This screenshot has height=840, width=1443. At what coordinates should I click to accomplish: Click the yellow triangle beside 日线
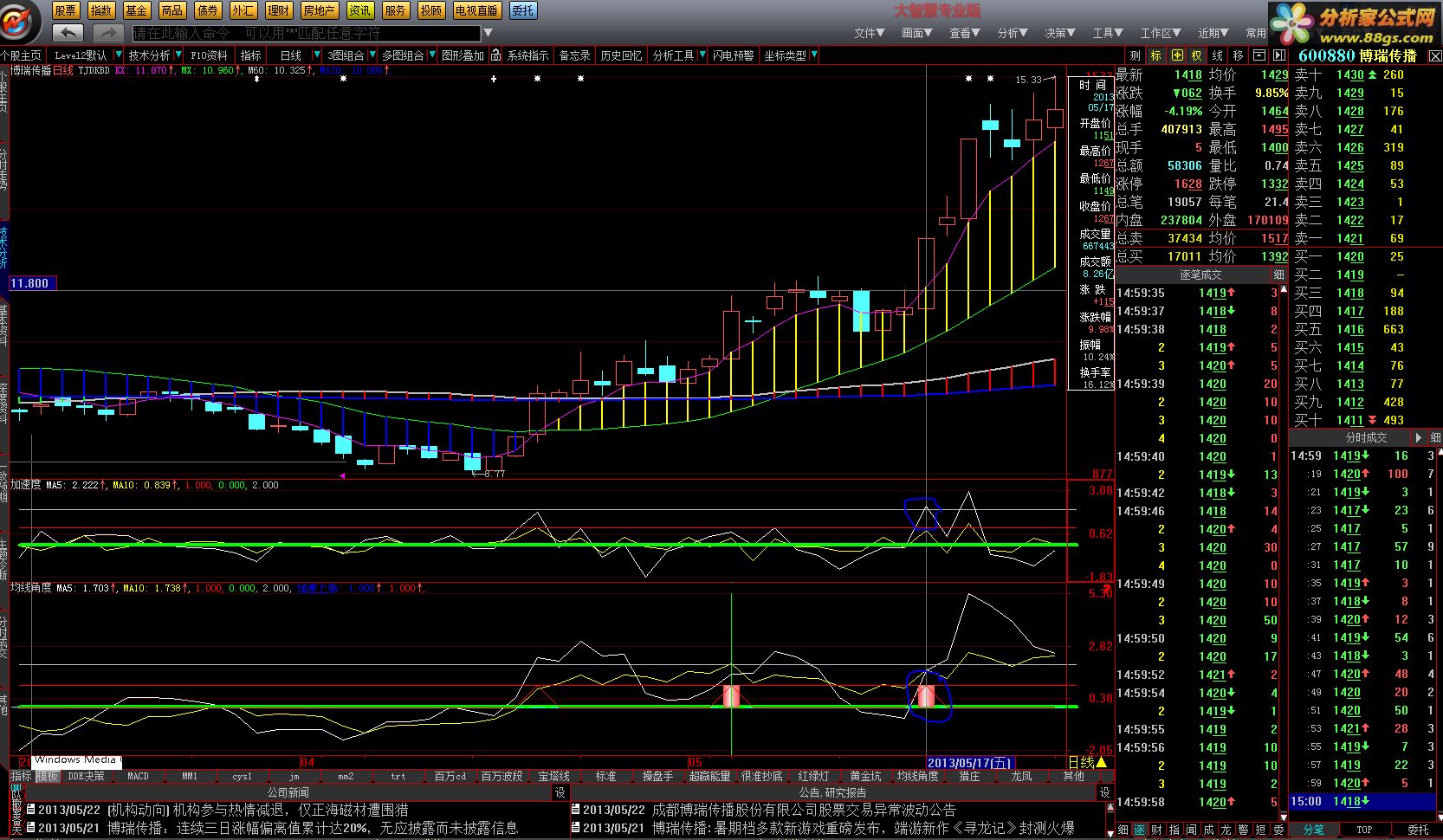tap(1101, 762)
